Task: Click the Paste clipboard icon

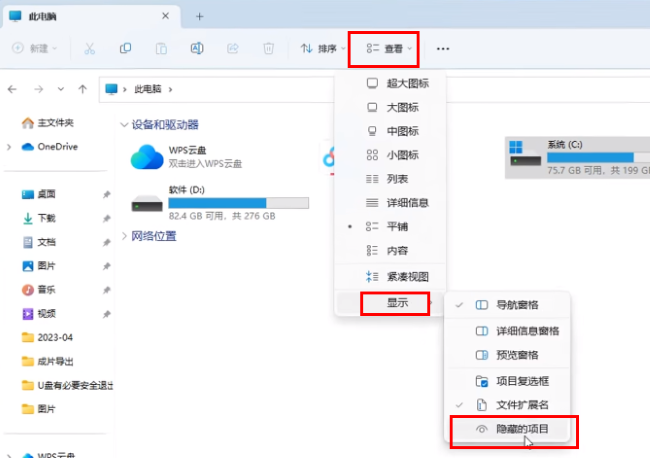Action: (x=161, y=48)
